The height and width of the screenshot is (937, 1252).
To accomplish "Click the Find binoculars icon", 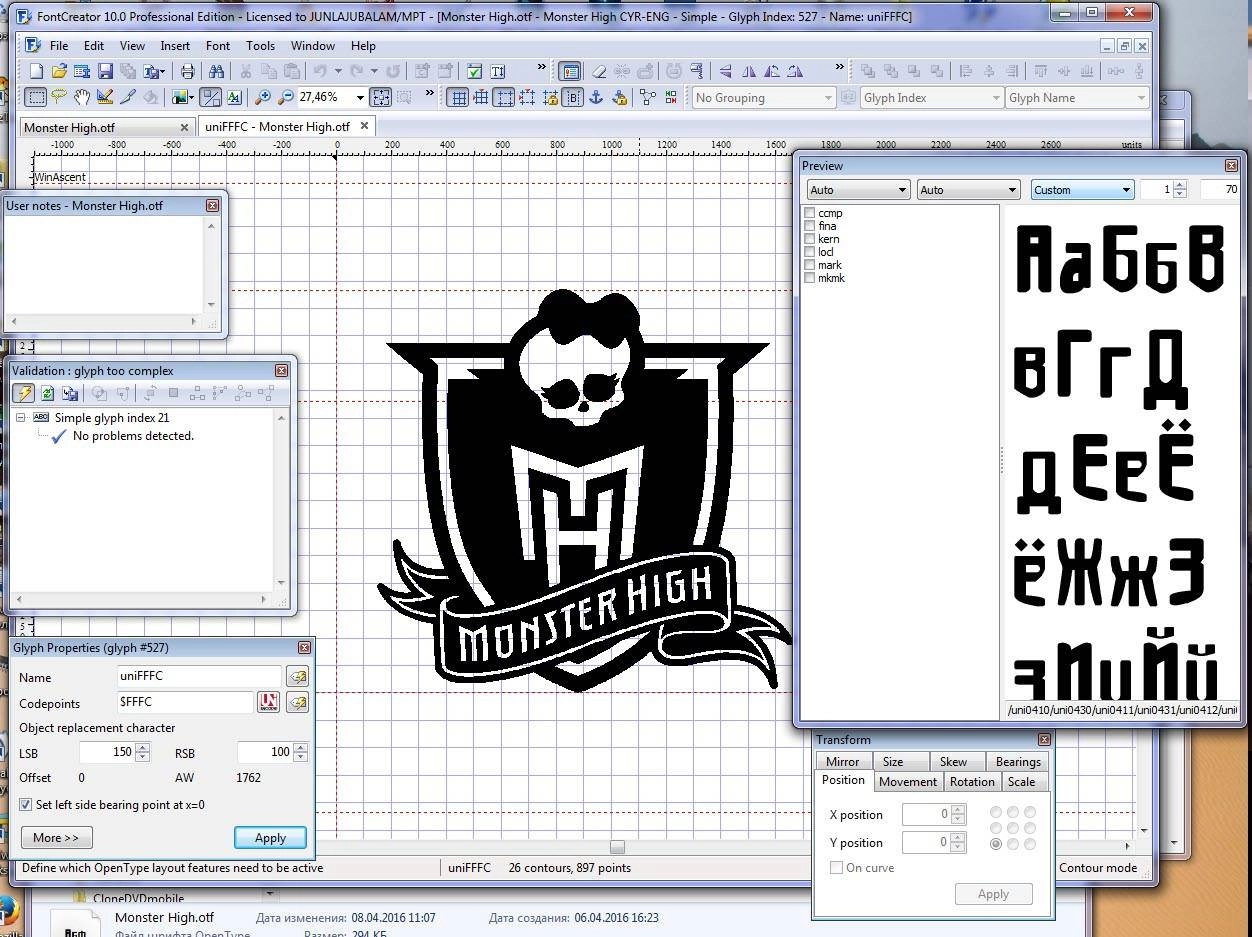I will tap(216, 71).
